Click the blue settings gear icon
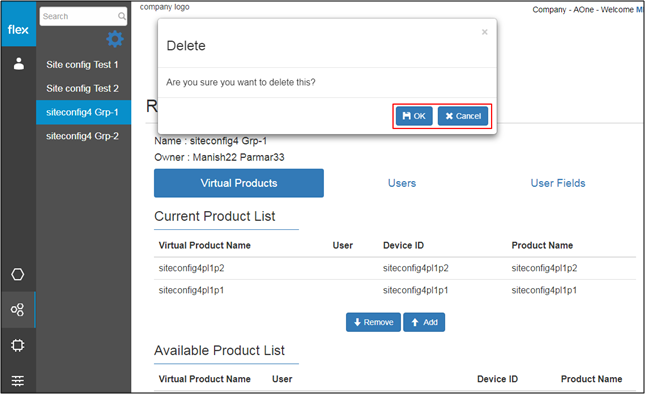Image resolution: width=645 pixels, height=394 pixels. [115, 39]
